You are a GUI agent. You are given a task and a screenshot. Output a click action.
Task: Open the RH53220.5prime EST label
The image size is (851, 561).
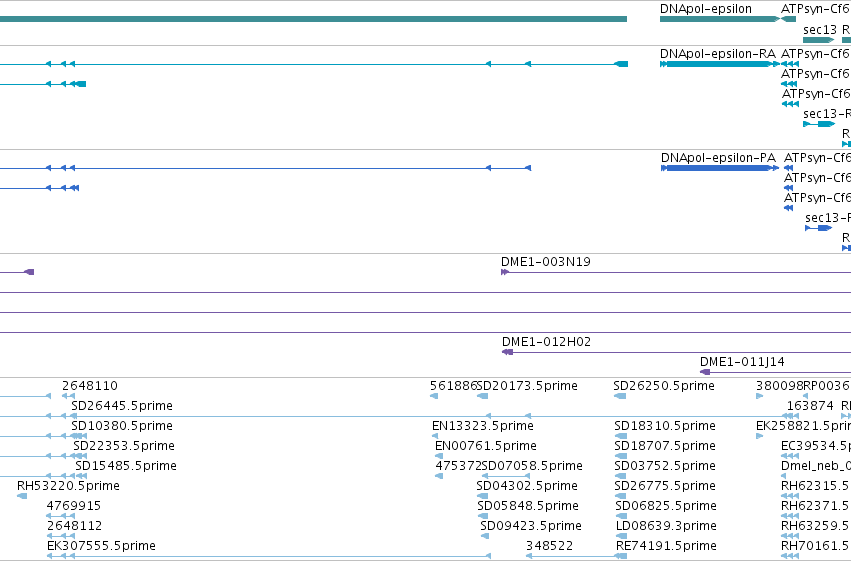coord(68,486)
